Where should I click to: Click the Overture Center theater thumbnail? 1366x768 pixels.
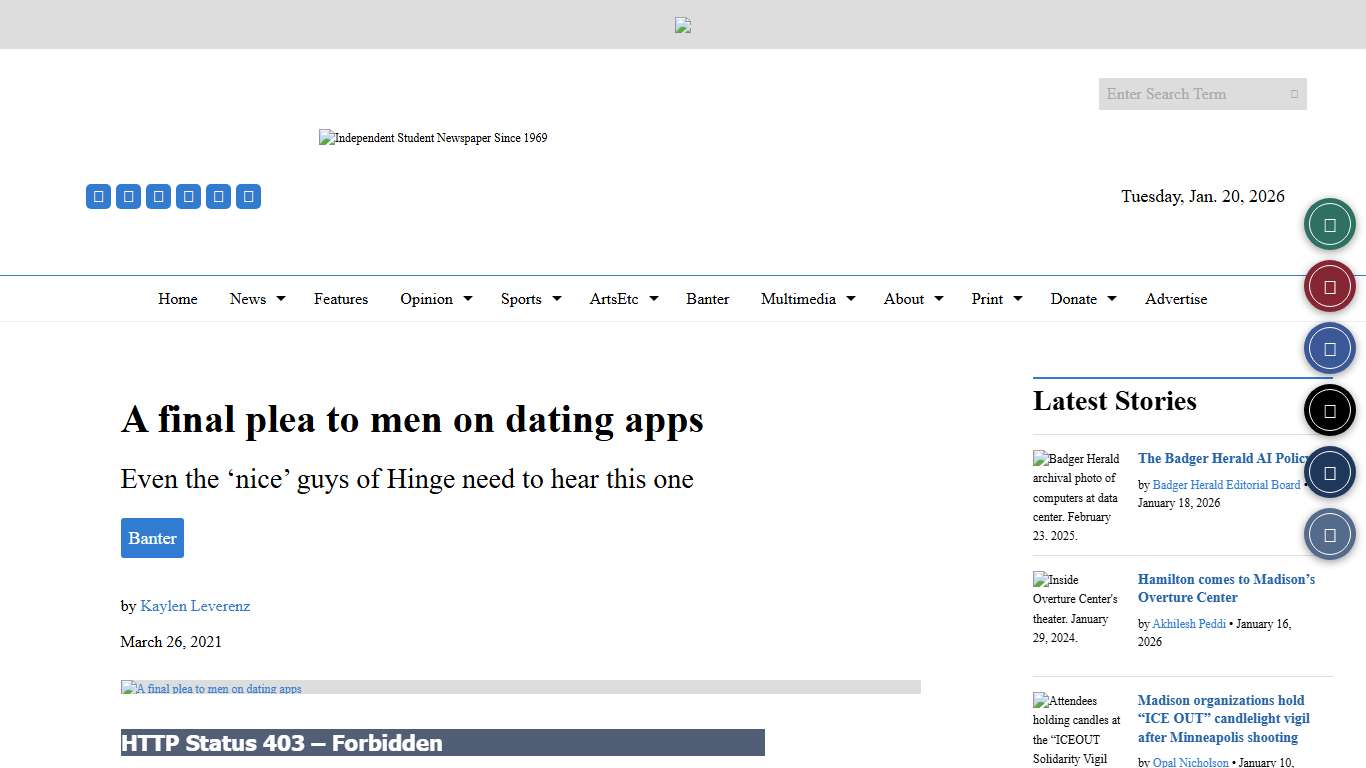[x=1076, y=609]
